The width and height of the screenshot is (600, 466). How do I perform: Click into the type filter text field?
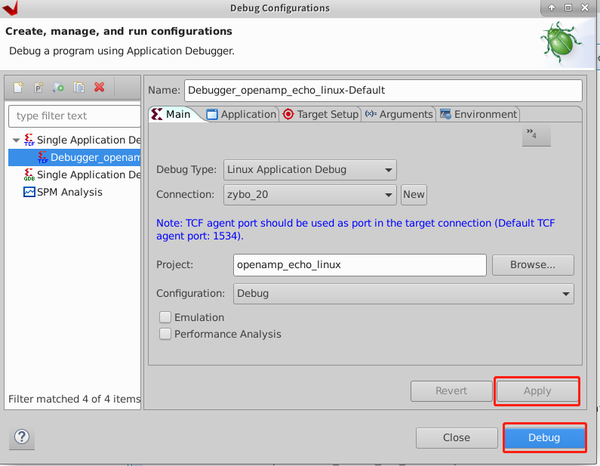coord(75,116)
